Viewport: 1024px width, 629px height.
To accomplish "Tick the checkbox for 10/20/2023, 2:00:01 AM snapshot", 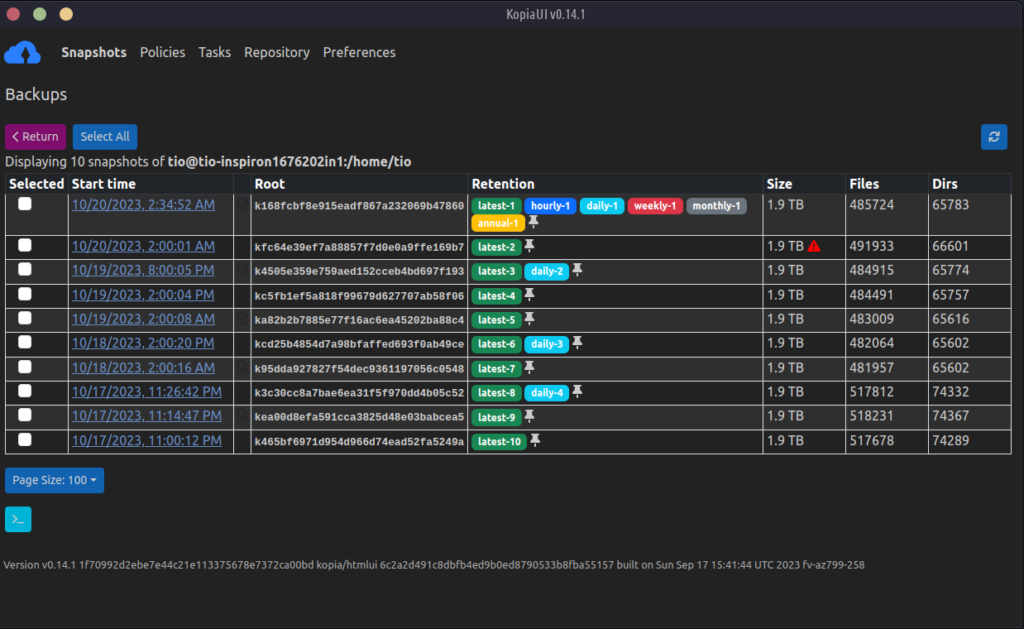I will point(25,245).
